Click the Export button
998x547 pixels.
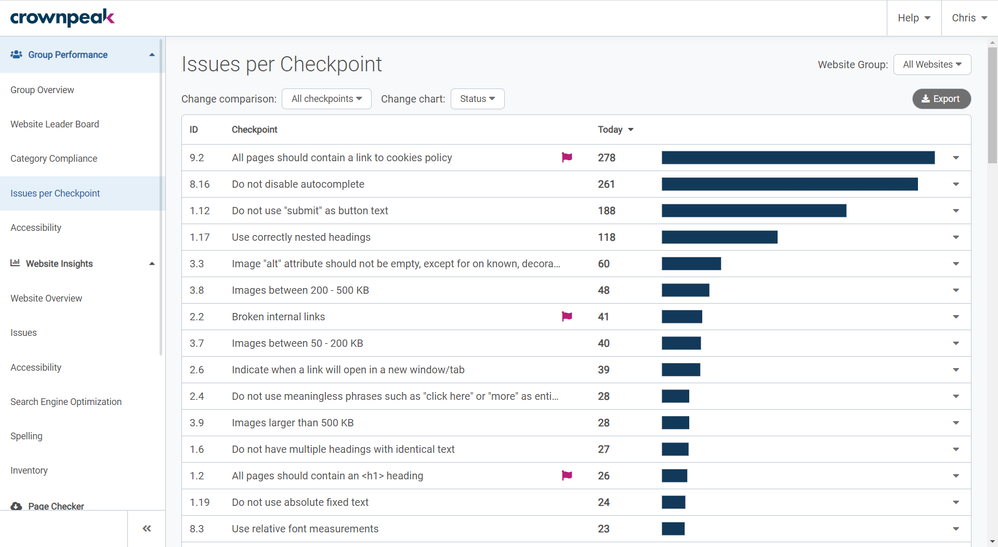941,99
